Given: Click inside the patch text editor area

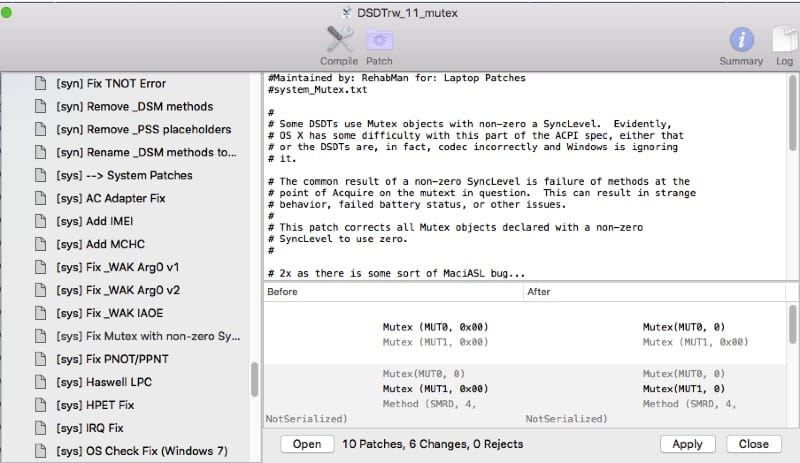Looking at the screenshot, I should click(x=520, y=180).
